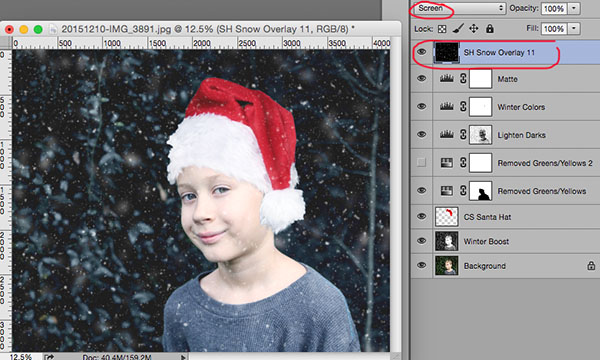Click the Winter Colors layer mask link icon
This screenshot has height=360, width=600.
(463, 107)
